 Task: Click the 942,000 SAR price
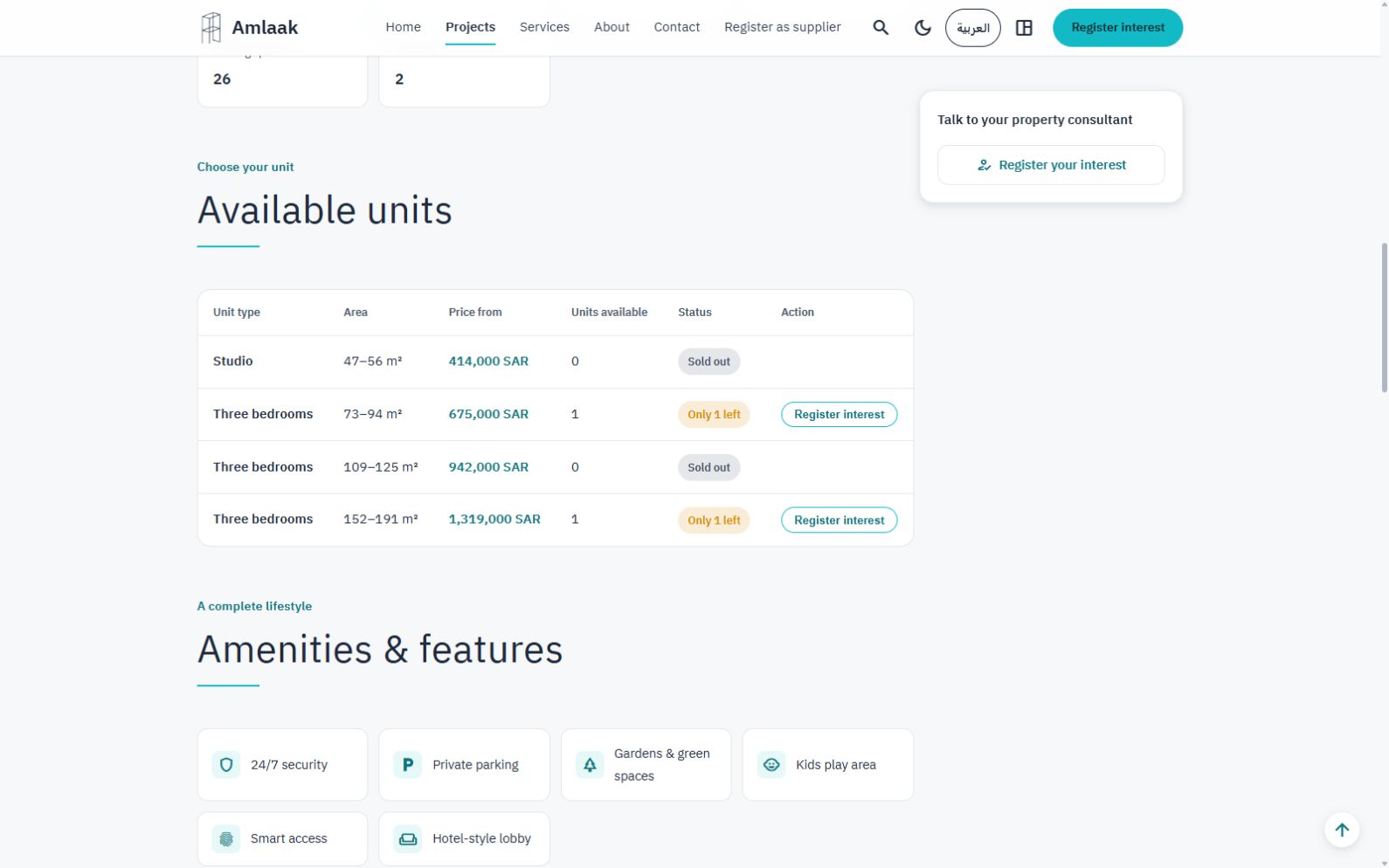488,467
